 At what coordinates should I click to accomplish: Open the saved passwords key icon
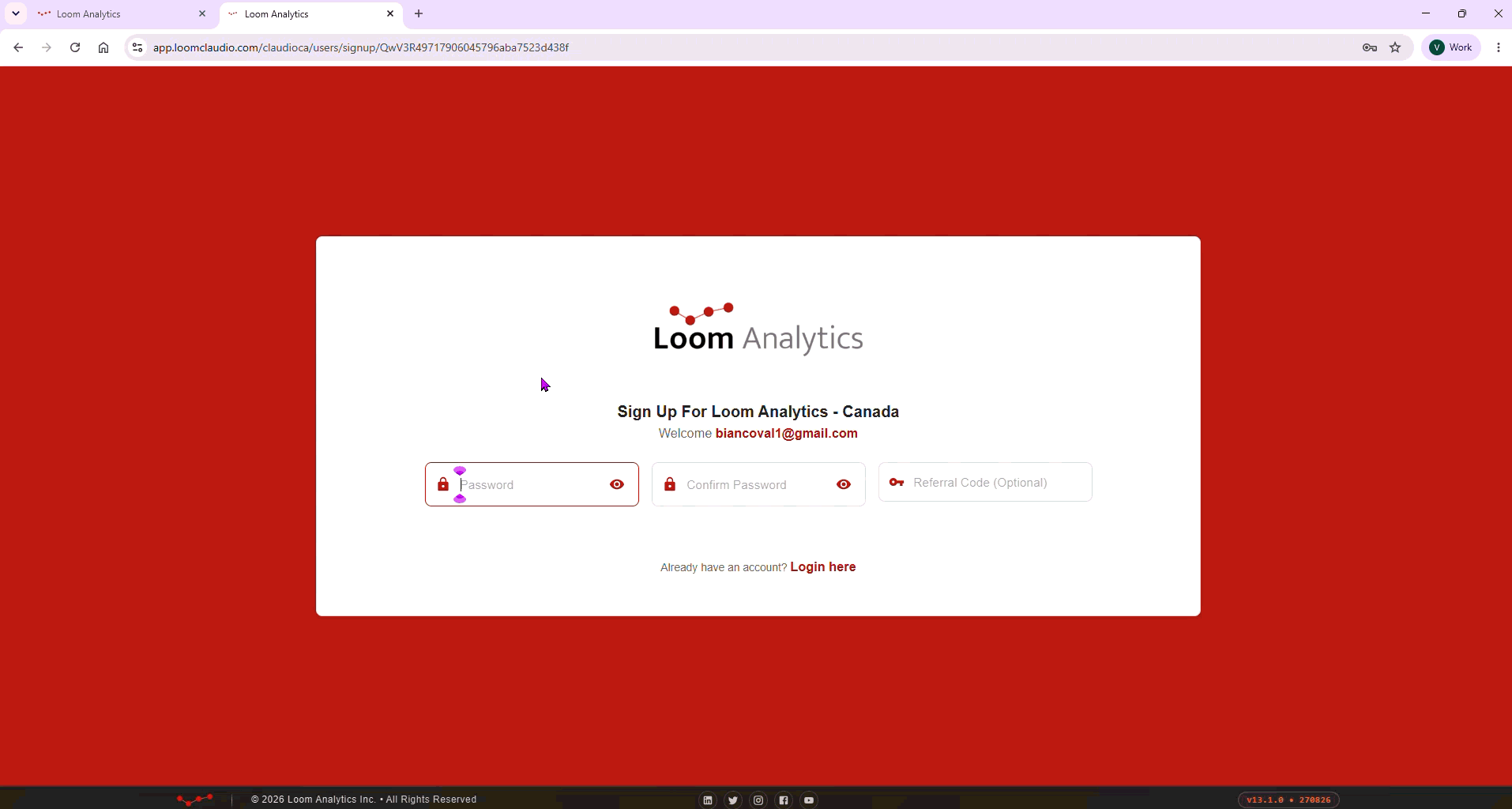1370,47
